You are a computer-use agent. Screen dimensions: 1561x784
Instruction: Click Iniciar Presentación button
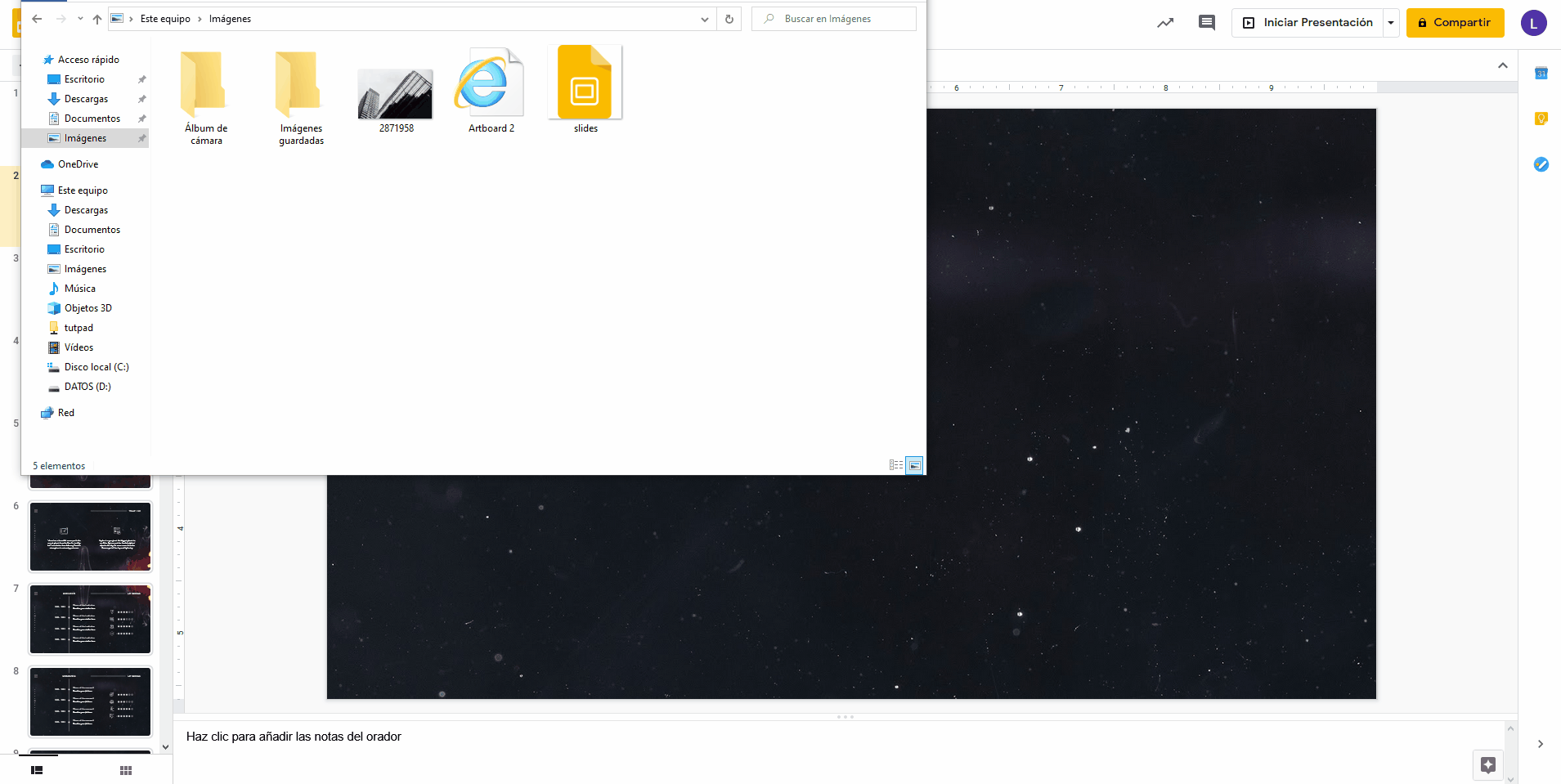tap(1308, 23)
